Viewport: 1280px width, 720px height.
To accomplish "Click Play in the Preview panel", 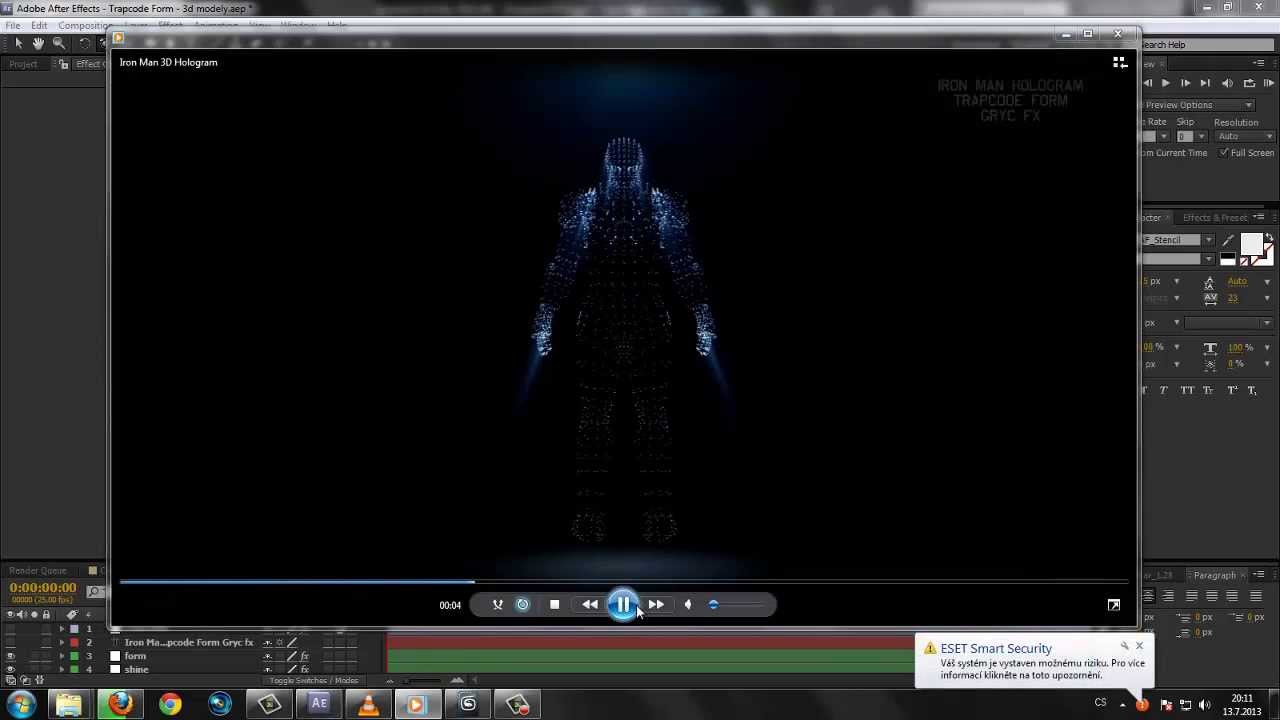I will pyautogui.click(x=1166, y=84).
